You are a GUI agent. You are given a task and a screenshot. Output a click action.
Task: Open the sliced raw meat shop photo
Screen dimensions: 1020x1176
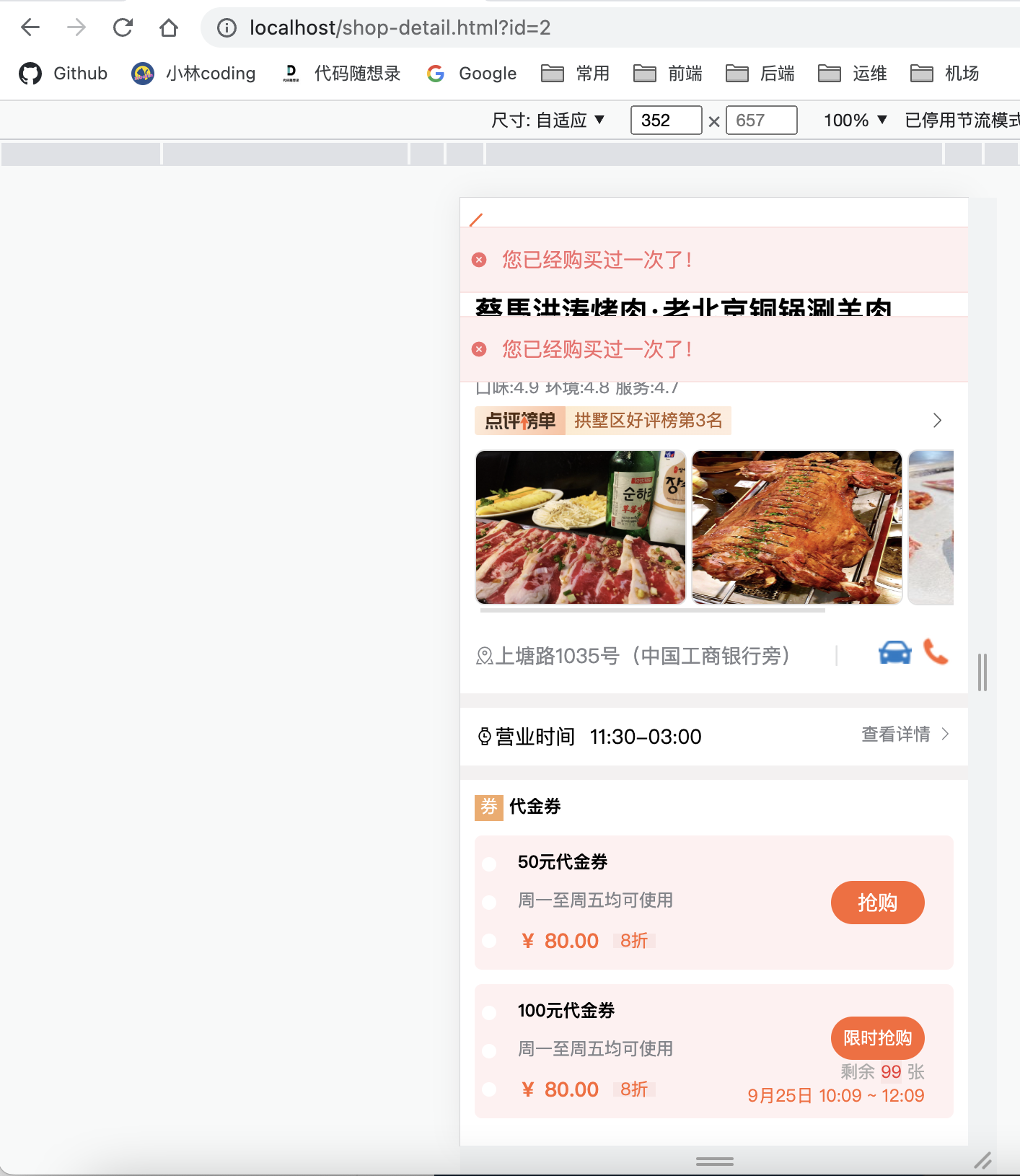tap(581, 527)
